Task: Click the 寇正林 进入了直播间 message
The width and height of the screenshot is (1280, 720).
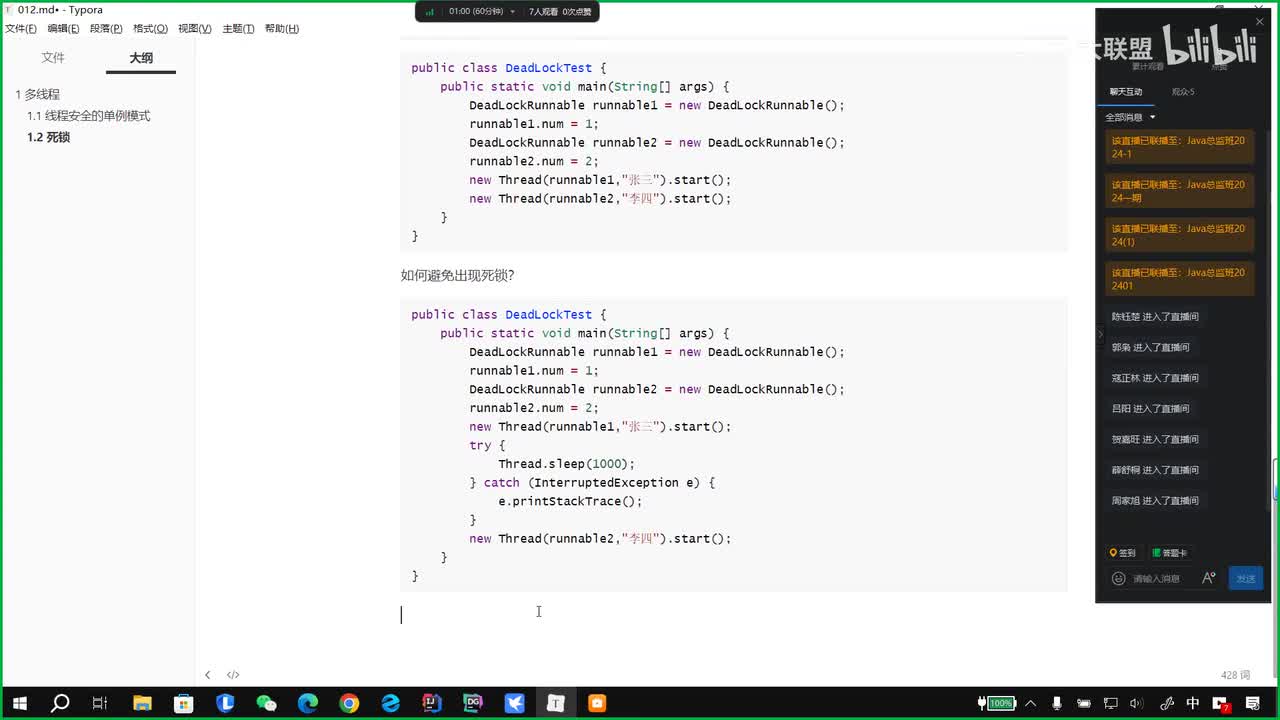Action: (1155, 378)
